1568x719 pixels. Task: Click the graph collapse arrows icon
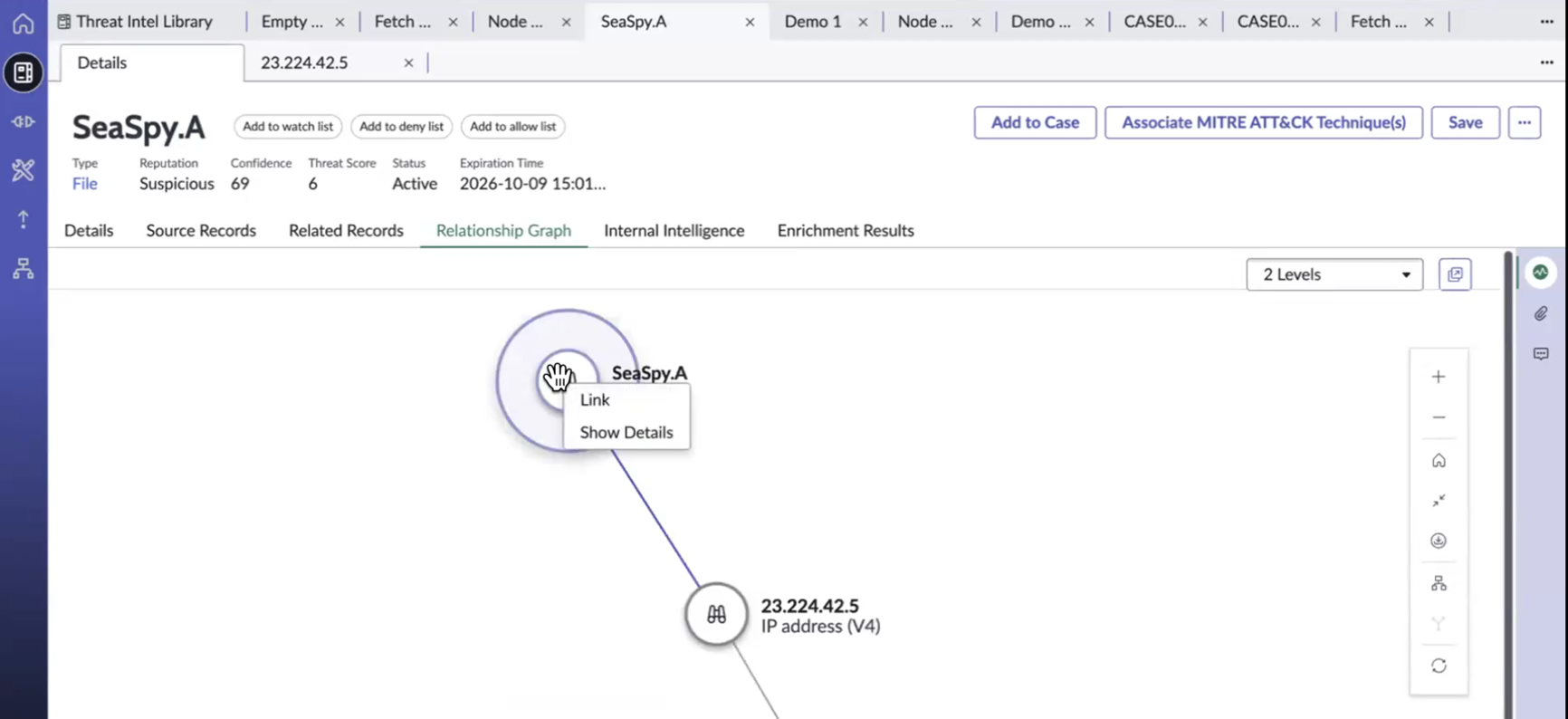pos(1439,501)
